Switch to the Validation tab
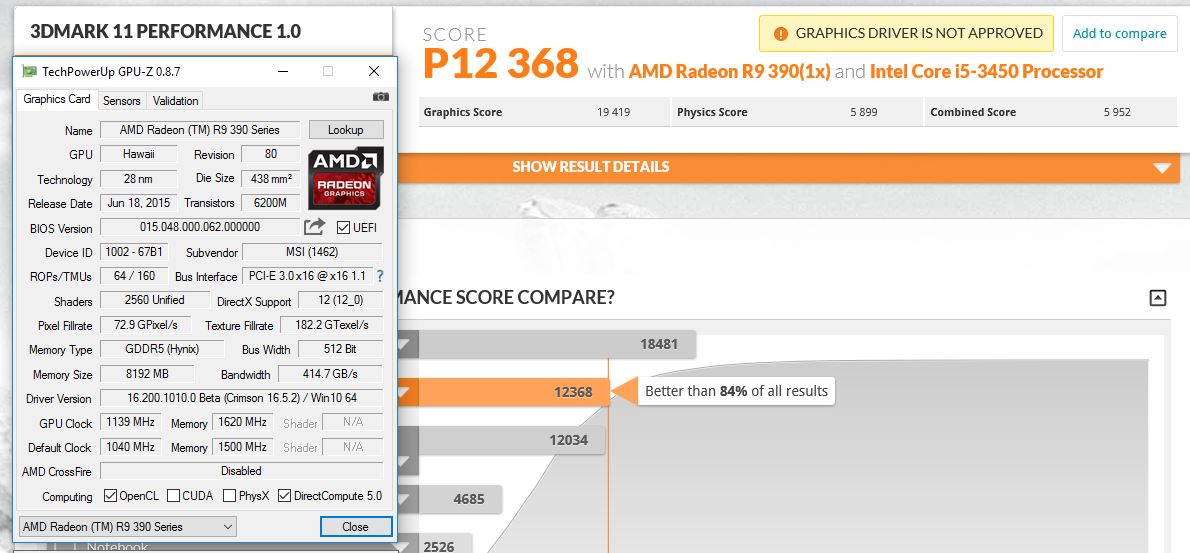 (x=175, y=100)
